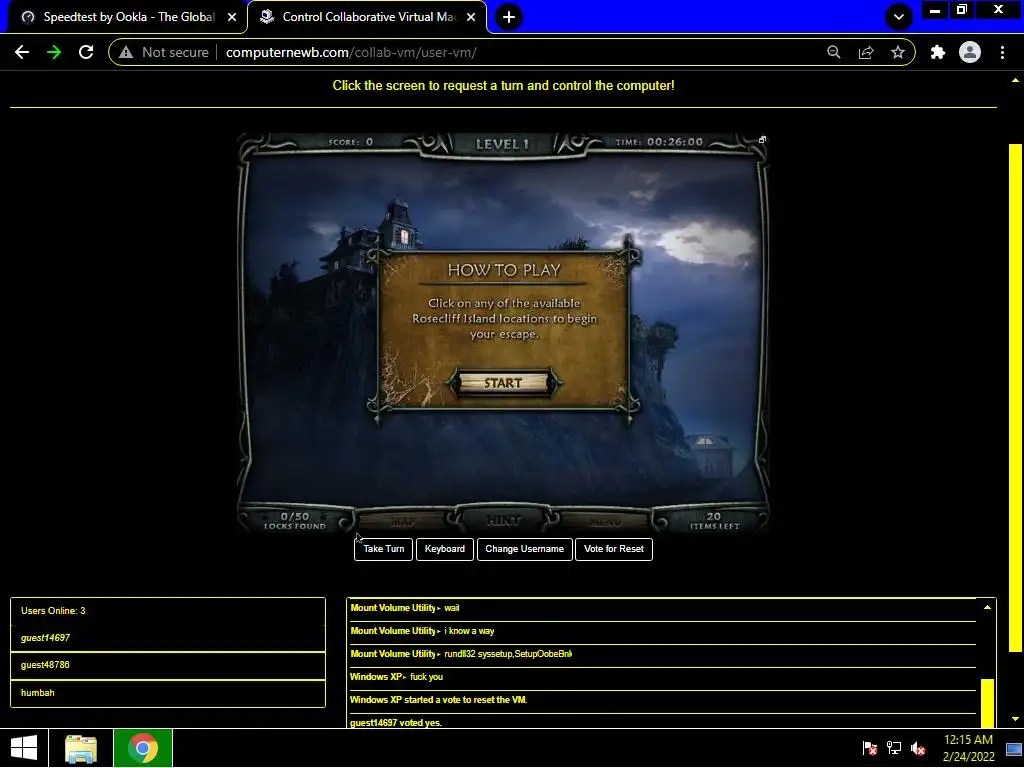Click the page's yellow vertical scrollbar
This screenshot has height=768, width=1024.
coord(1015,397)
